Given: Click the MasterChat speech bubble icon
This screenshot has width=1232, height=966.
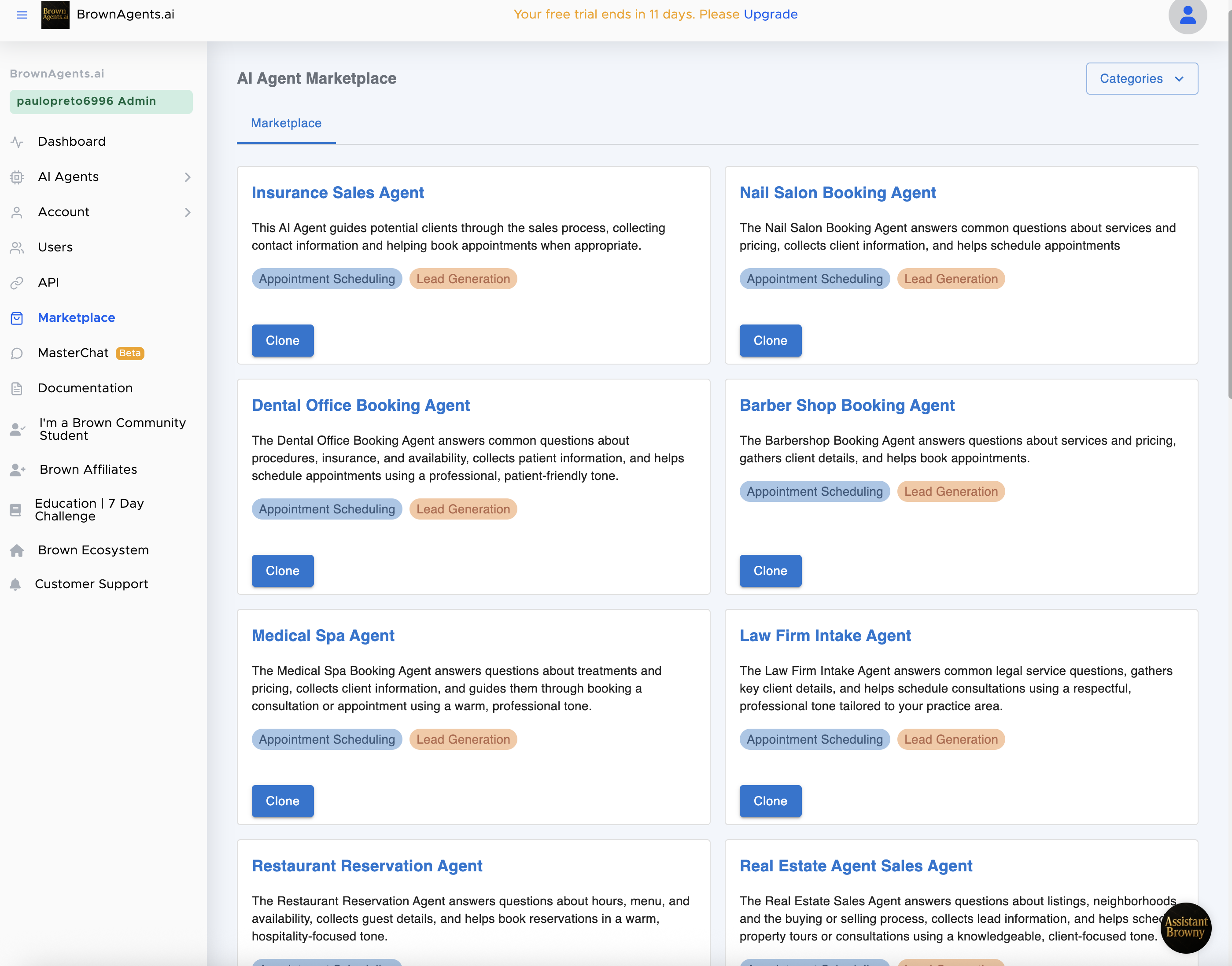Looking at the screenshot, I should 17,354.
